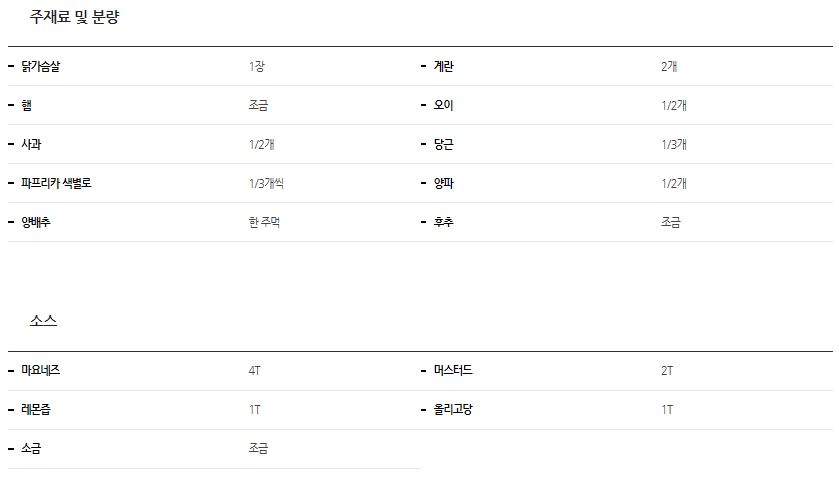The height and width of the screenshot is (490, 839).
Task: Select the 4T amount next to 마요네즈
Action: coord(255,371)
